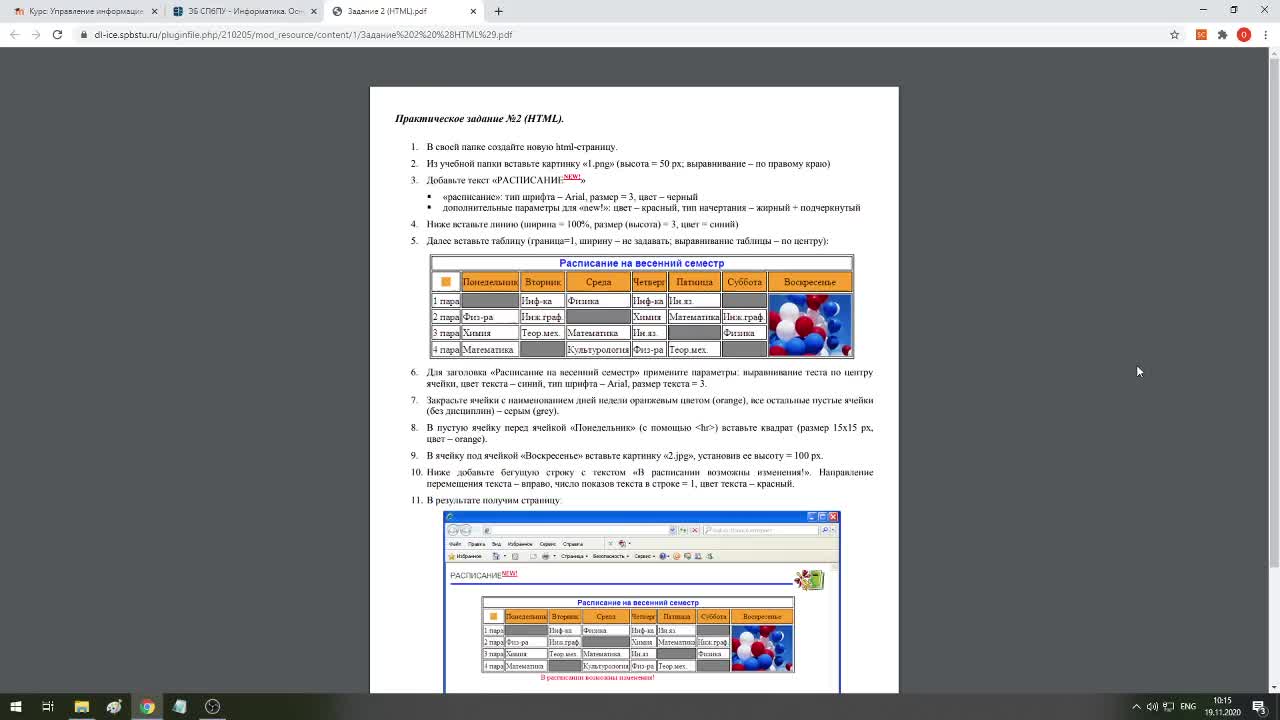Open the orange SC extension

[1201, 34]
